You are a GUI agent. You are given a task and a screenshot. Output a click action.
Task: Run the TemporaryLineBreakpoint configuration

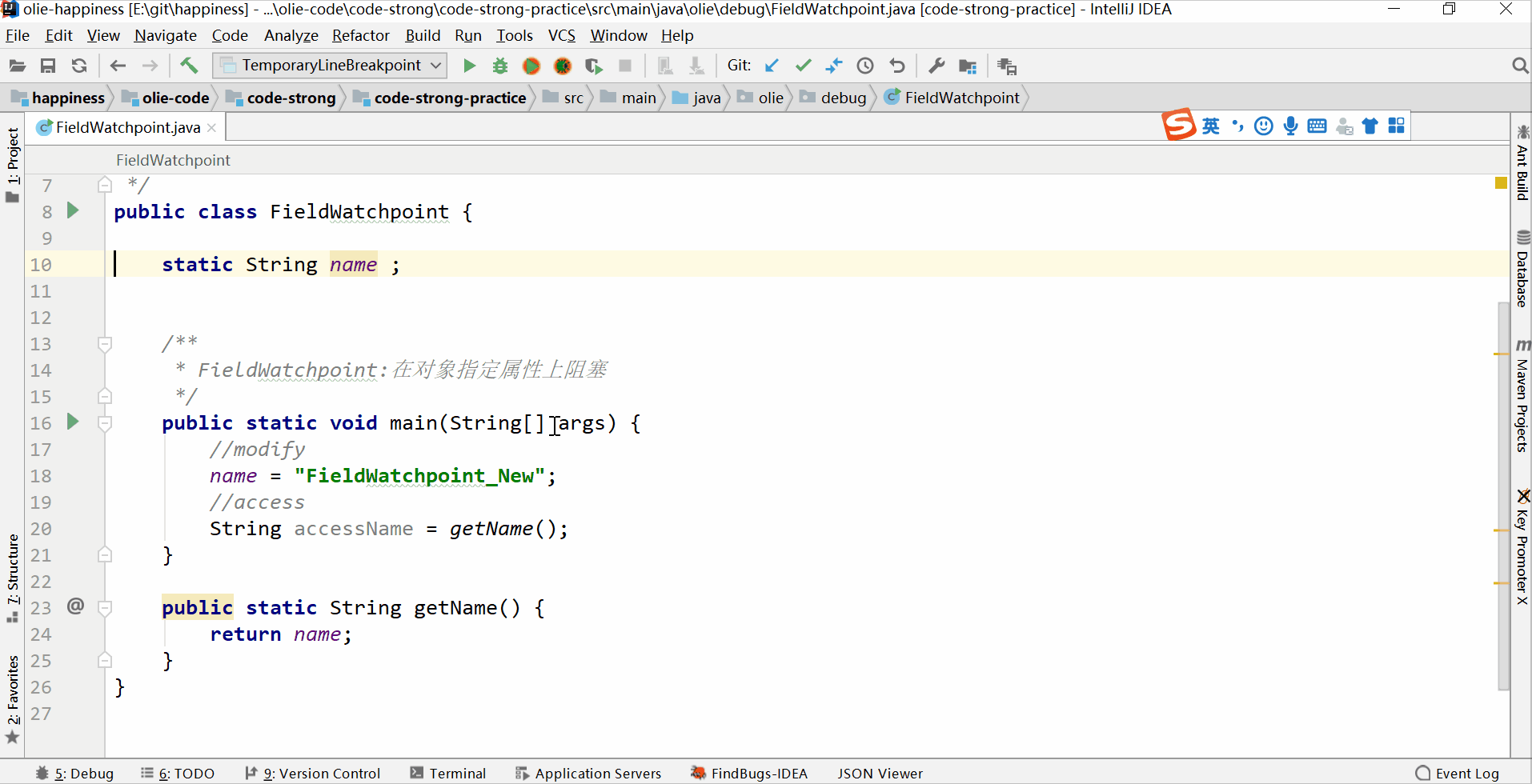469,66
